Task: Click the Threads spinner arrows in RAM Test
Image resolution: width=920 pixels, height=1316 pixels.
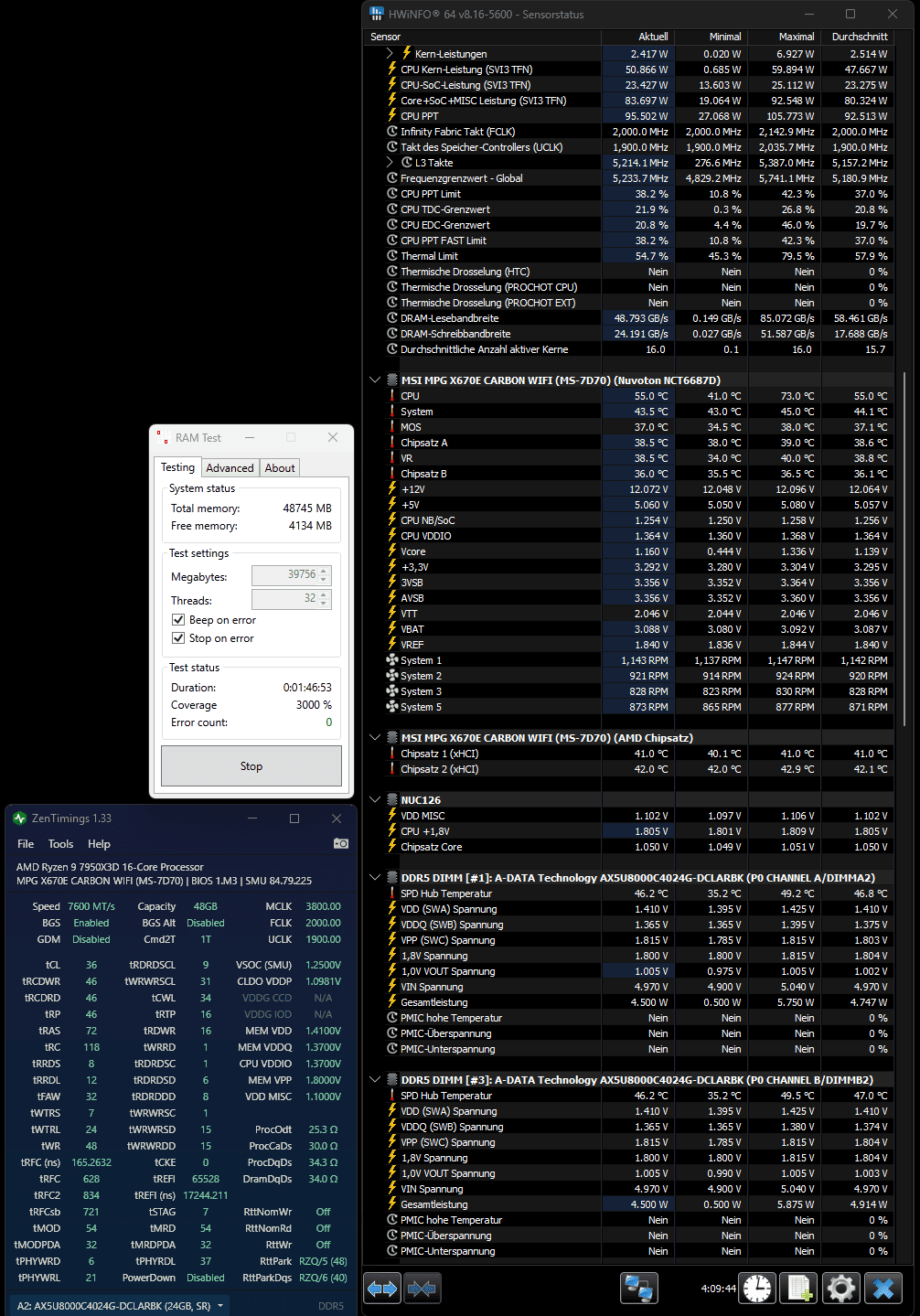Action: coord(324,600)
